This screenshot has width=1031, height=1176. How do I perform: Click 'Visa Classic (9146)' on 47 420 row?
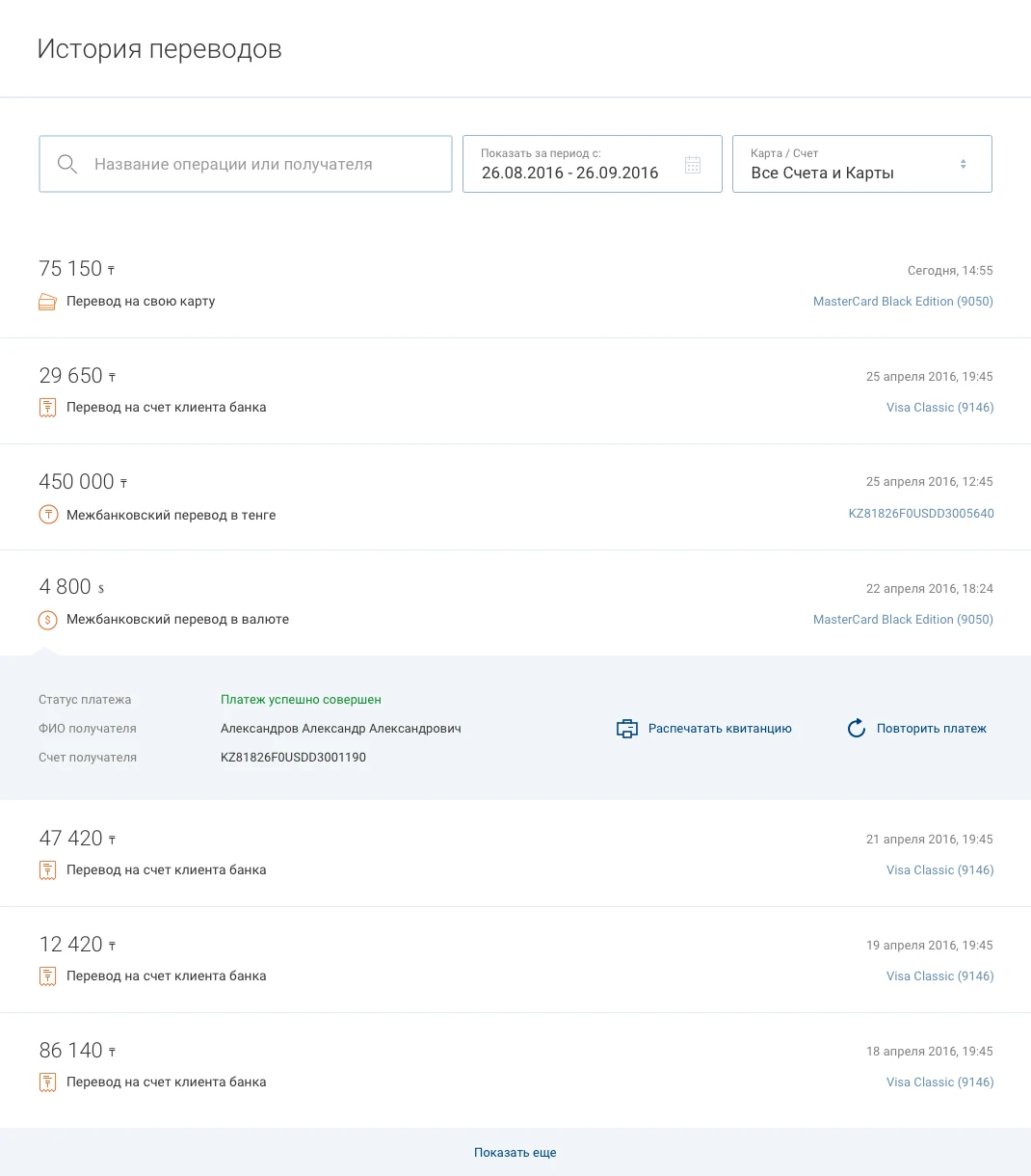tap(939, 870)
